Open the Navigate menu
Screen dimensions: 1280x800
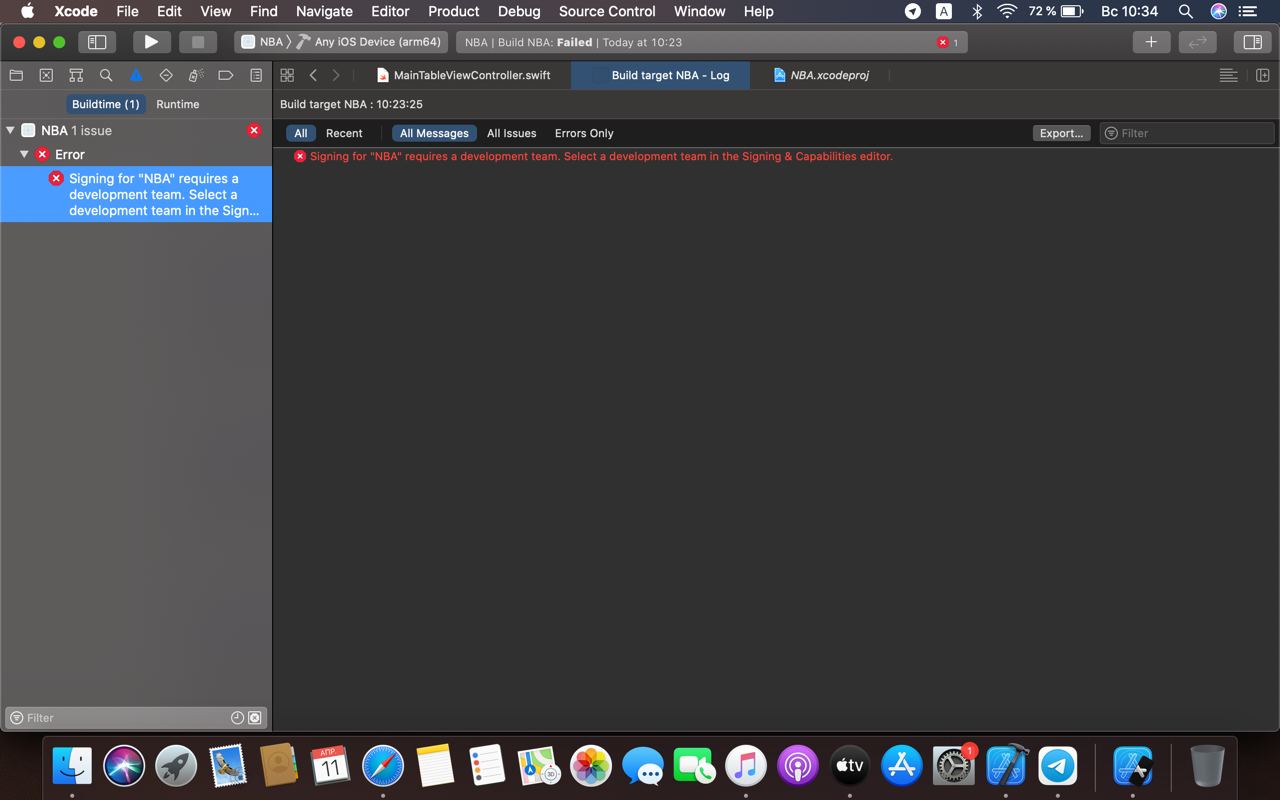click(x=324, y=11)
